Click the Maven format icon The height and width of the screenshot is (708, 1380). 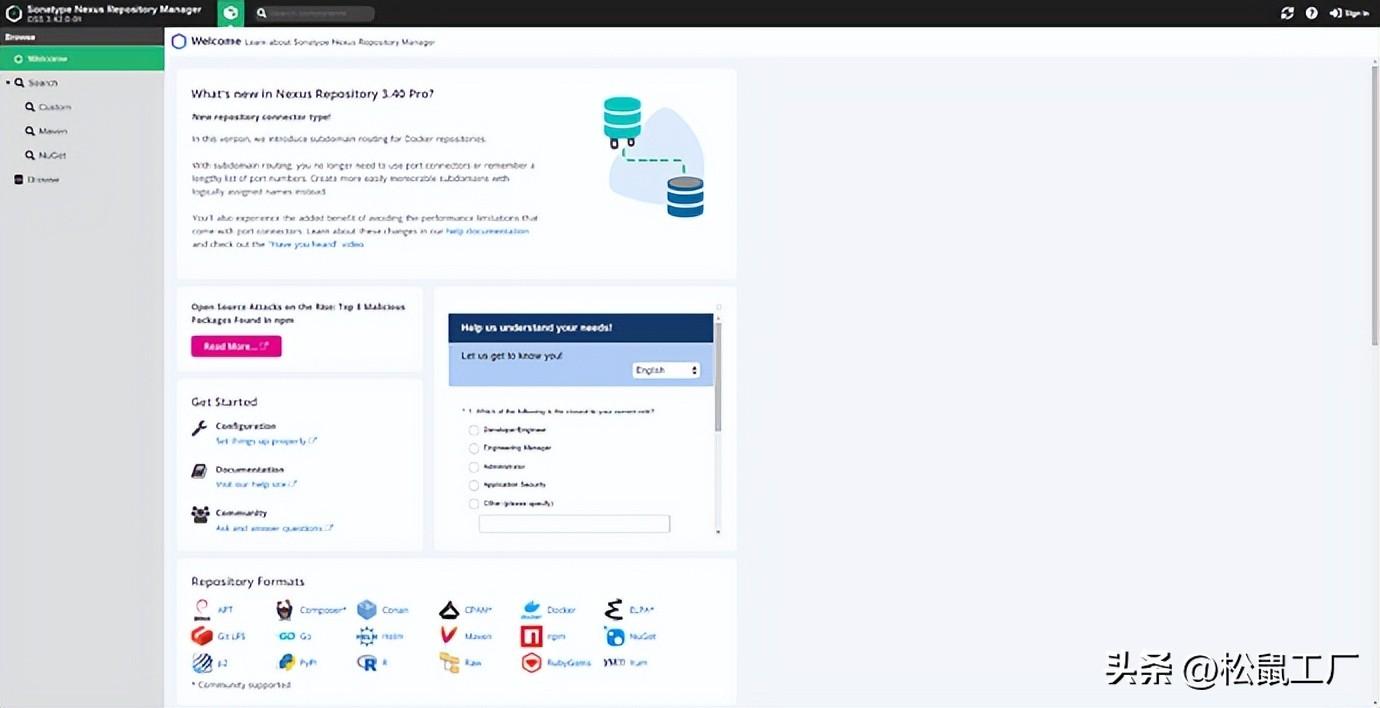pos(448,636)
